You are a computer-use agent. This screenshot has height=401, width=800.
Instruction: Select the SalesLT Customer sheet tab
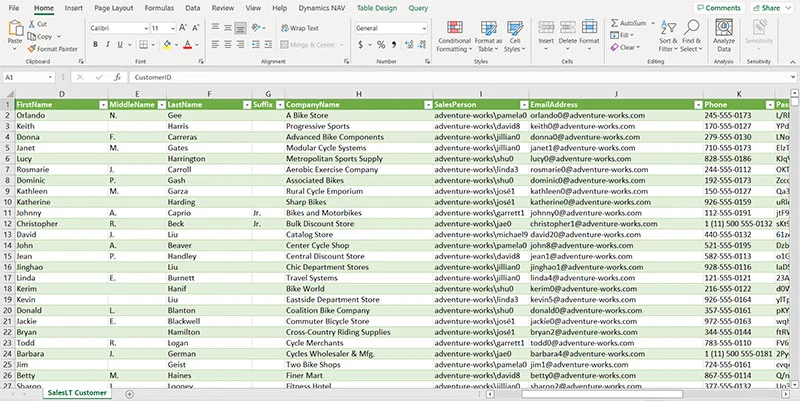point(77,393)
